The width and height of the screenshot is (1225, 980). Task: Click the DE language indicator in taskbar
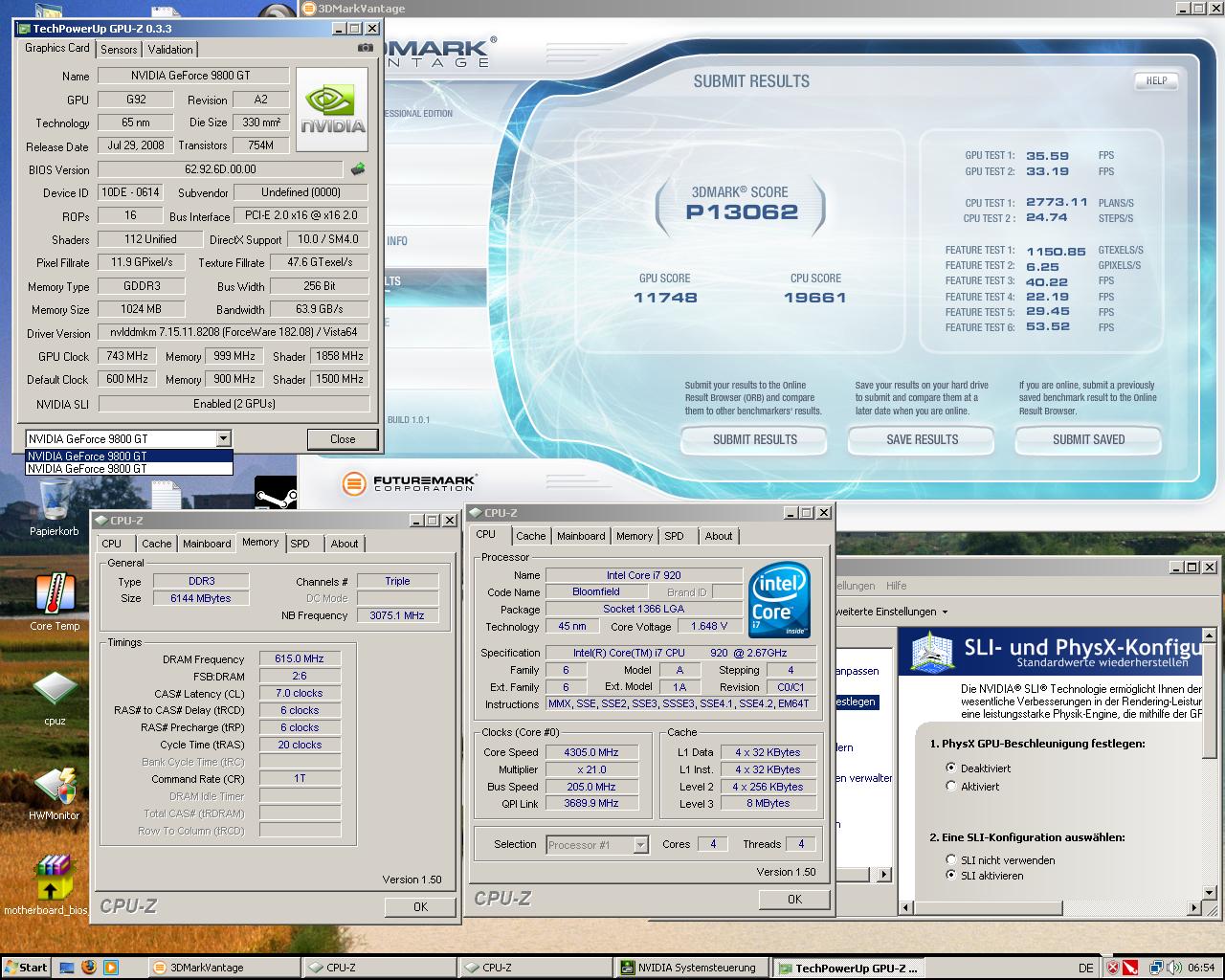1086,968
